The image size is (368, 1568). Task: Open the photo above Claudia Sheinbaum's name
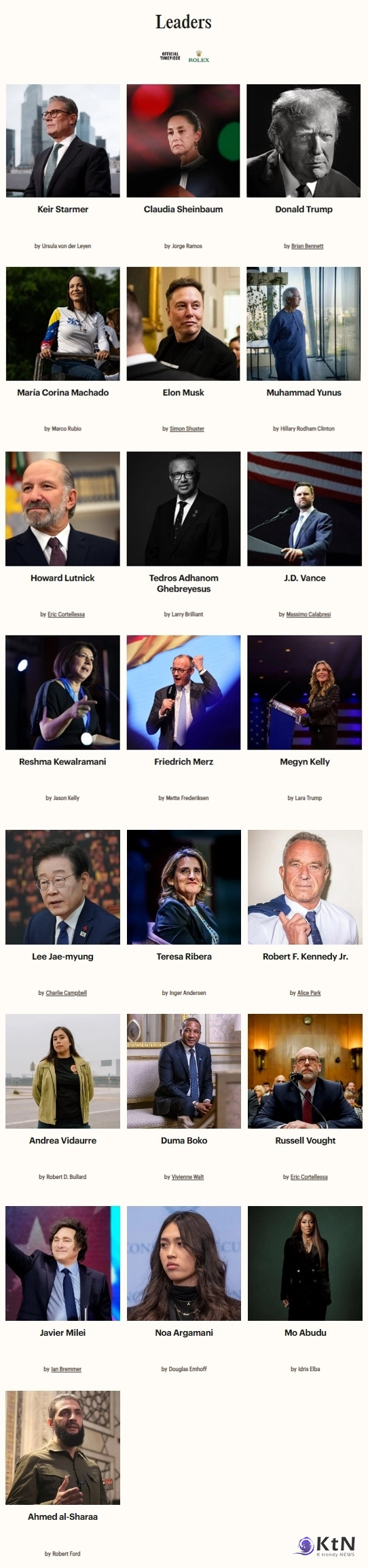coord(183,141)
